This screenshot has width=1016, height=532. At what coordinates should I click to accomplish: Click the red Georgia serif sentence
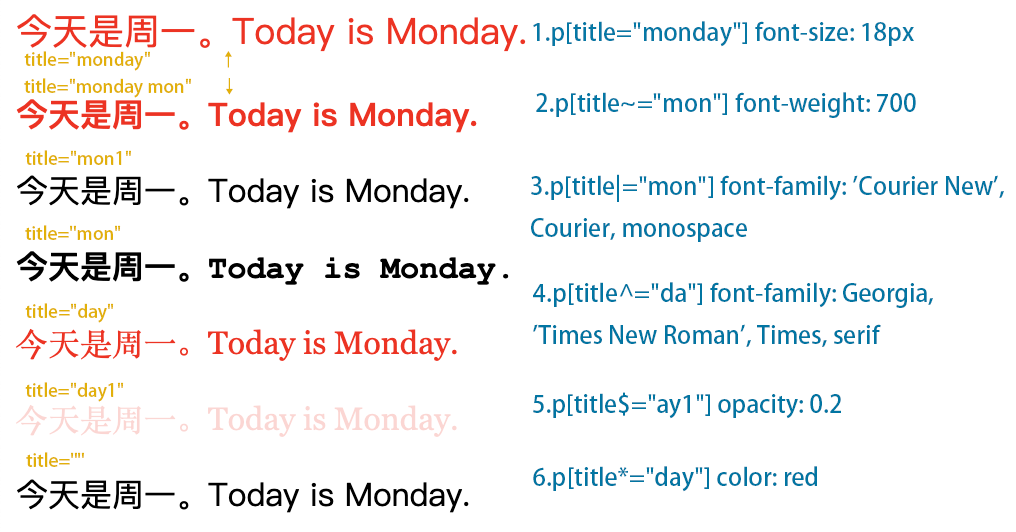(237, 343)
